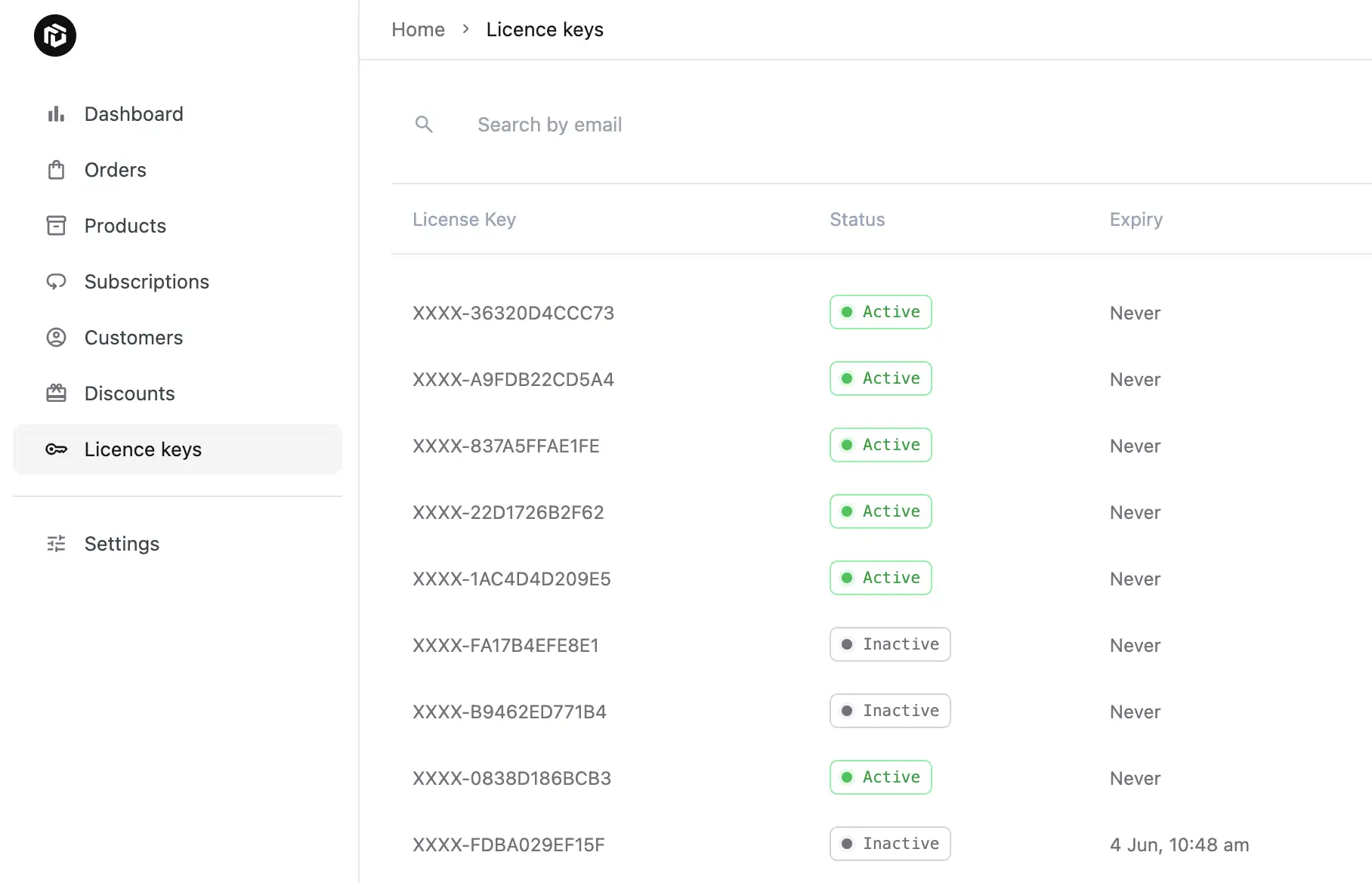Select the Products box icon
This screenshot has width=1372, height=883.
pyautogui.click(x=55, y=225)
